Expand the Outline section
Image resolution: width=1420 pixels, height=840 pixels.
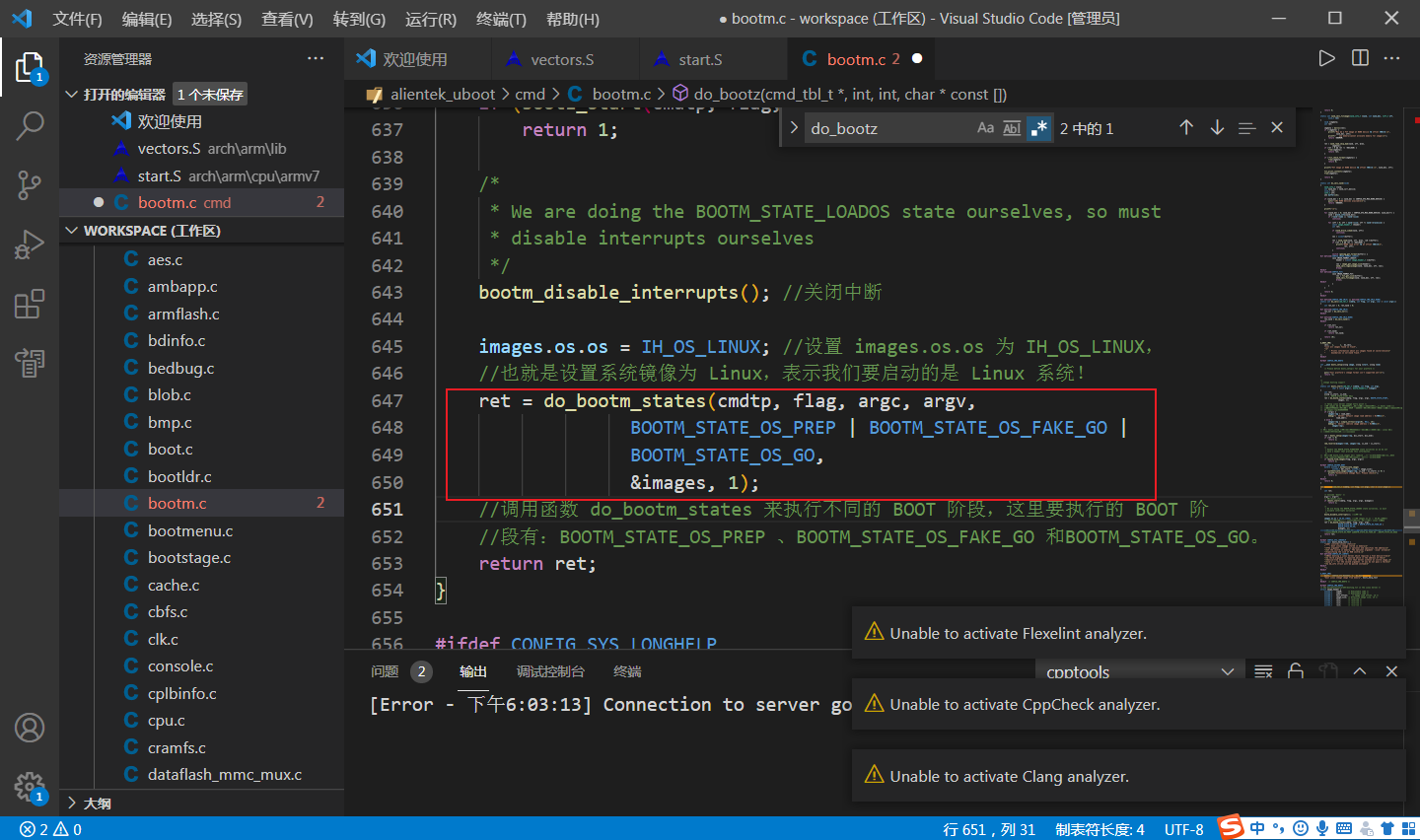(x=71, y=803)
